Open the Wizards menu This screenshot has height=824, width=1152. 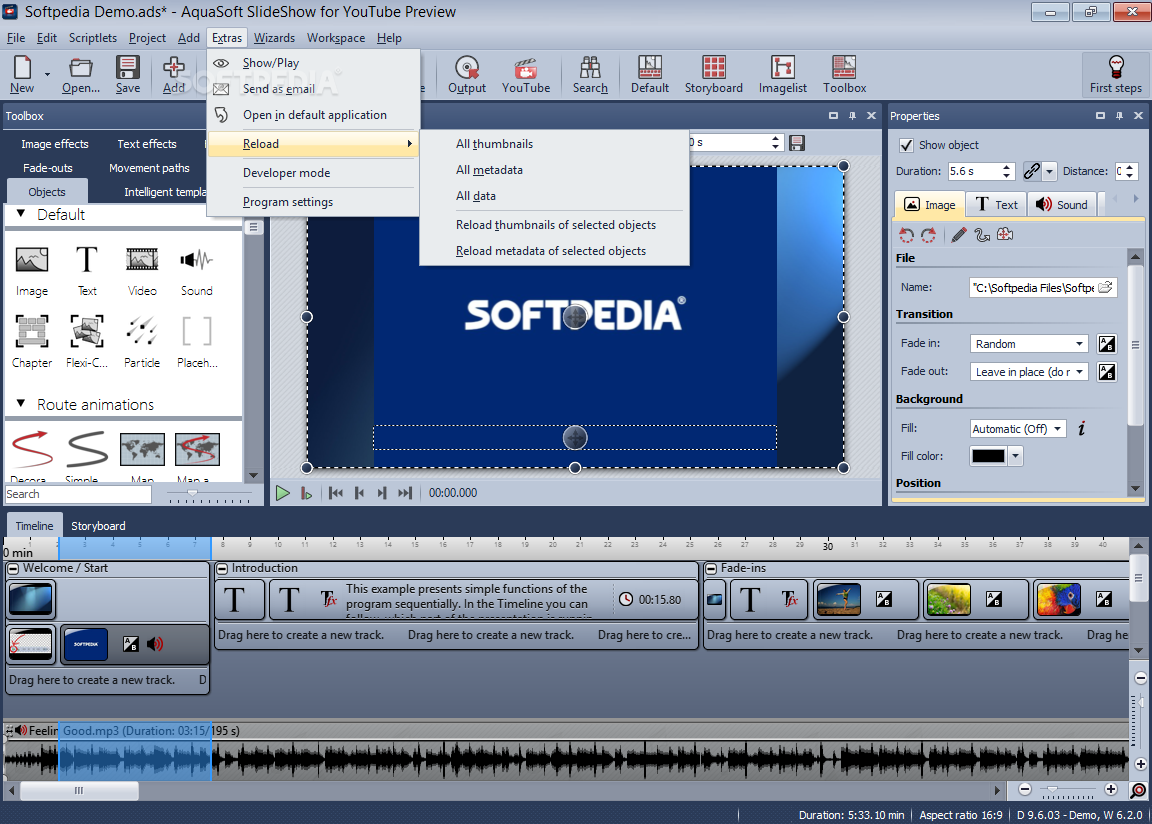(274, 37)
